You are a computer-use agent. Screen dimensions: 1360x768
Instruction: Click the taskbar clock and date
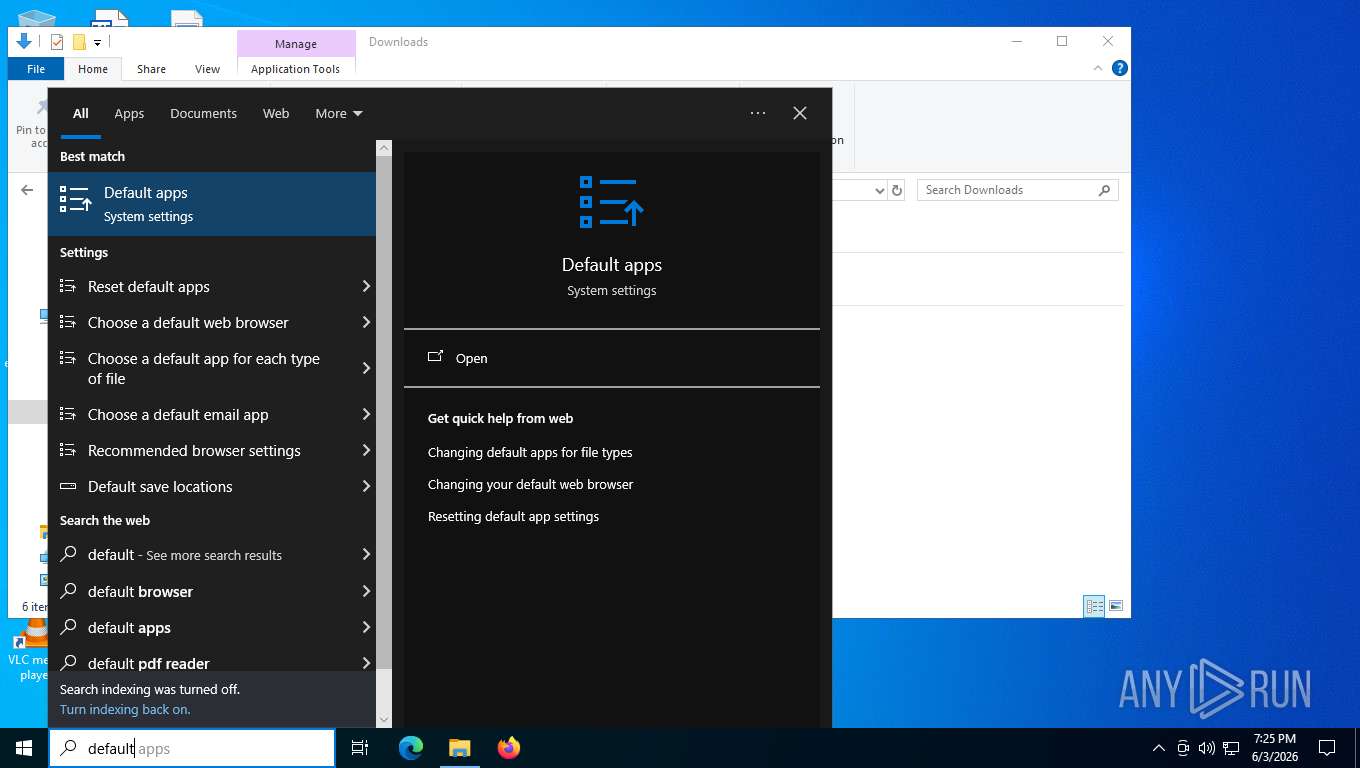pos(1274,748)
